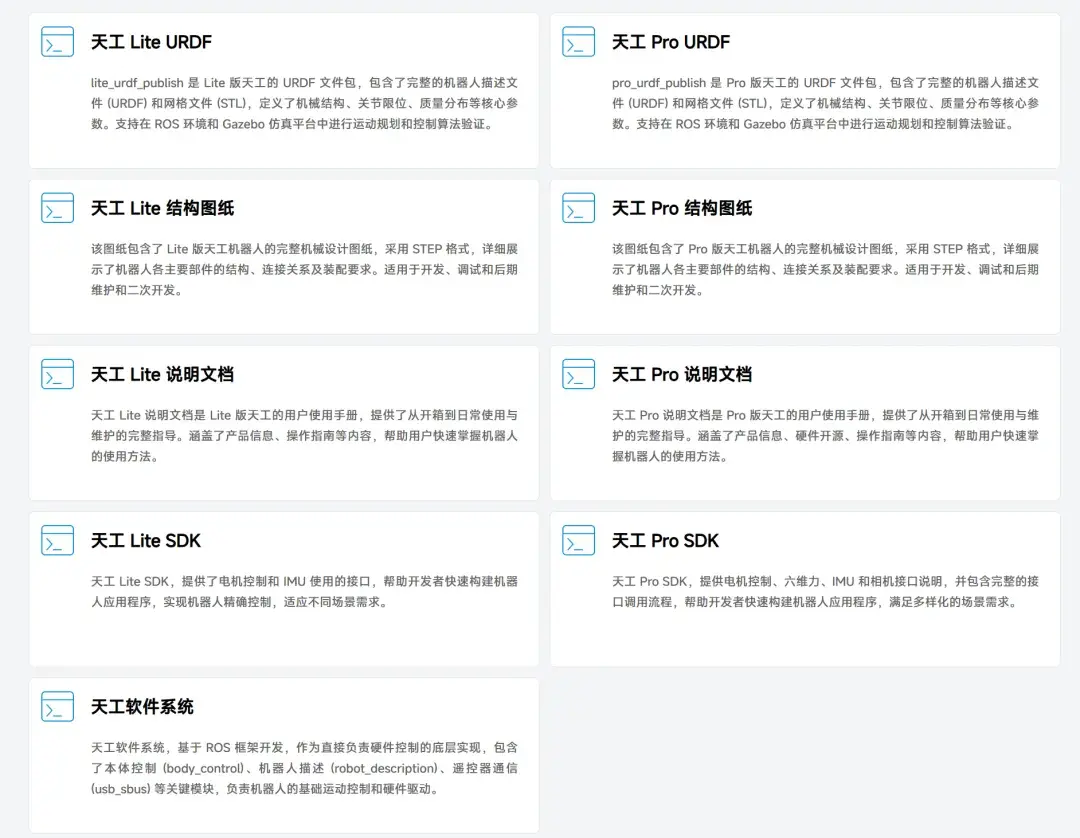Click the terminal icon beside 天工 Pro 结构图纸
Viewport: 1080px width, 838px height.
pyautogui.click(x=579, y=208)
